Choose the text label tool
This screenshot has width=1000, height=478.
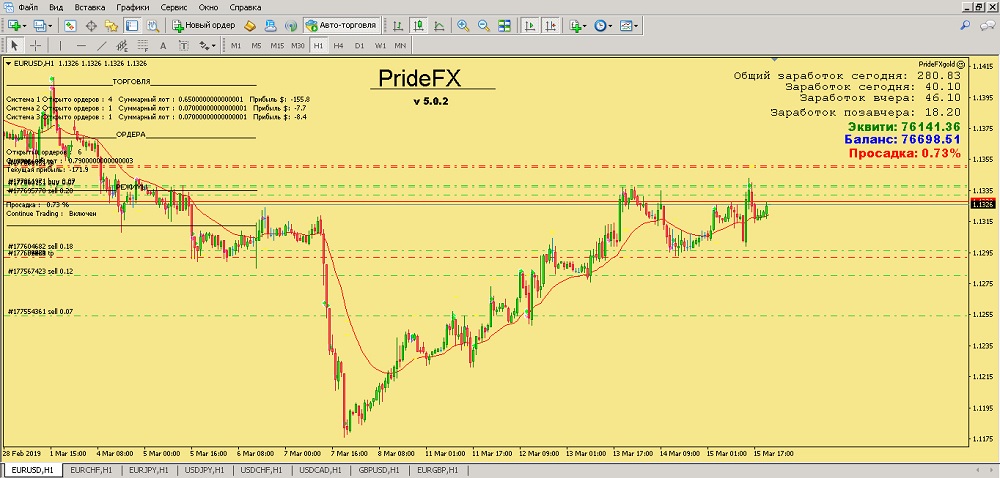tap(164, 45)
